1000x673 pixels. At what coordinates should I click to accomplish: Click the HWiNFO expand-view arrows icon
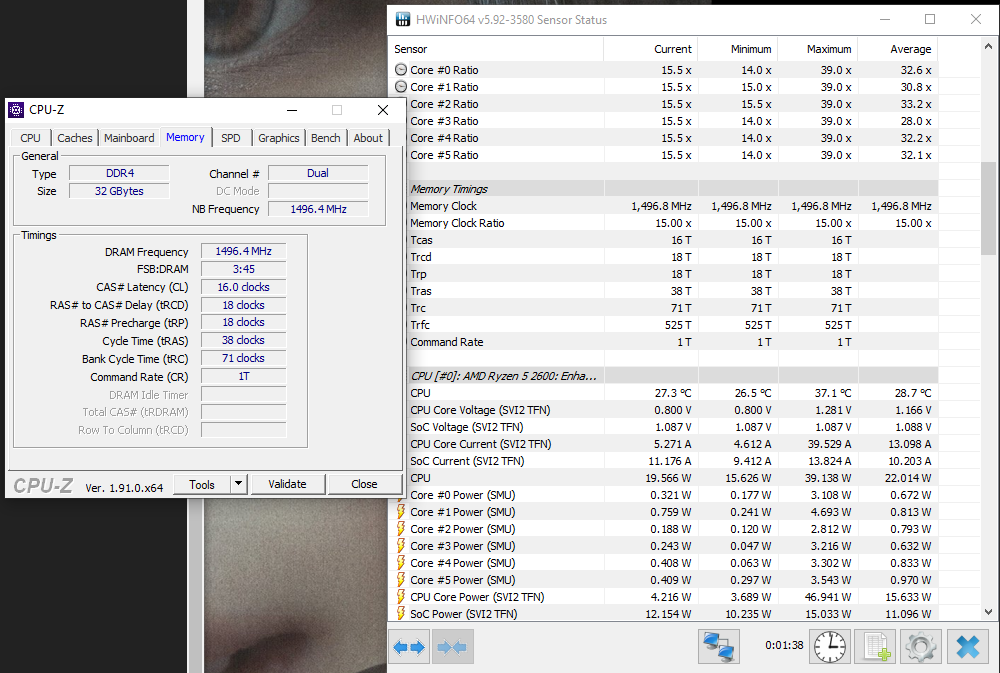[x=409, y=647]
